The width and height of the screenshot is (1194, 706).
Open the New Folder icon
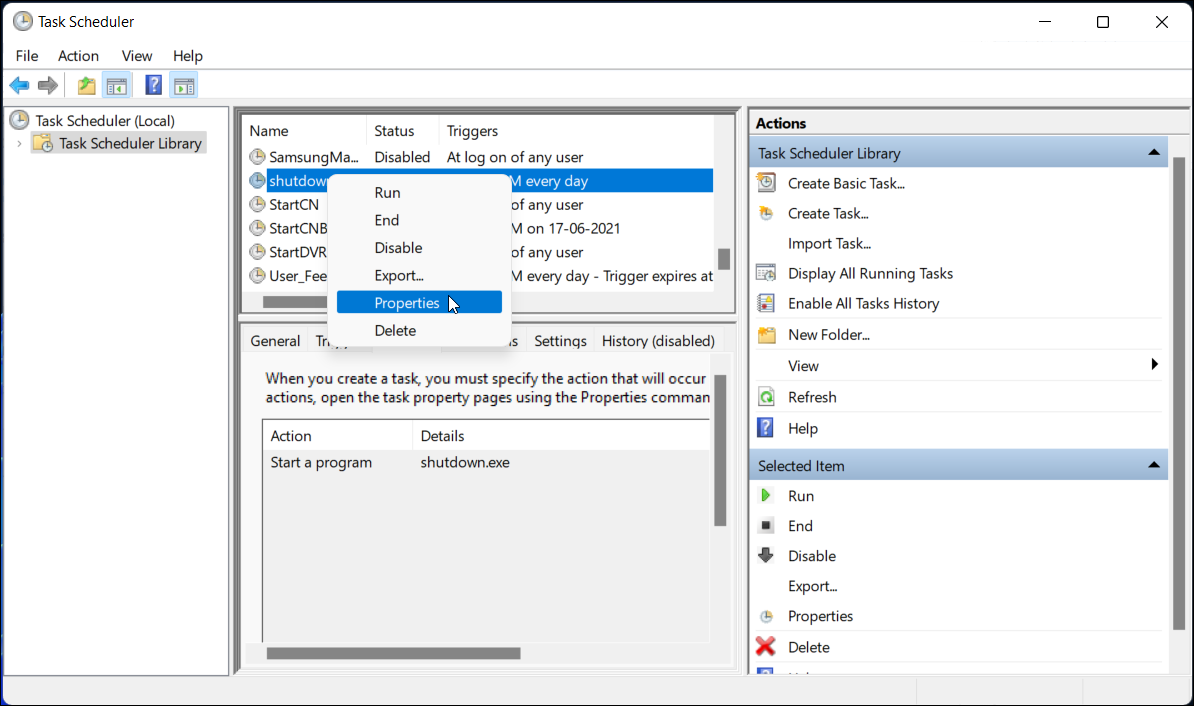point(766,334)
